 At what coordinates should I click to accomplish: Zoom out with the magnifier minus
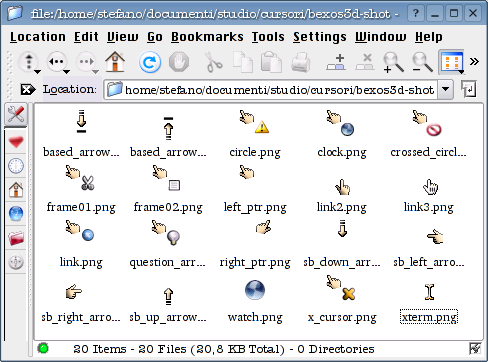click(422, 62)
